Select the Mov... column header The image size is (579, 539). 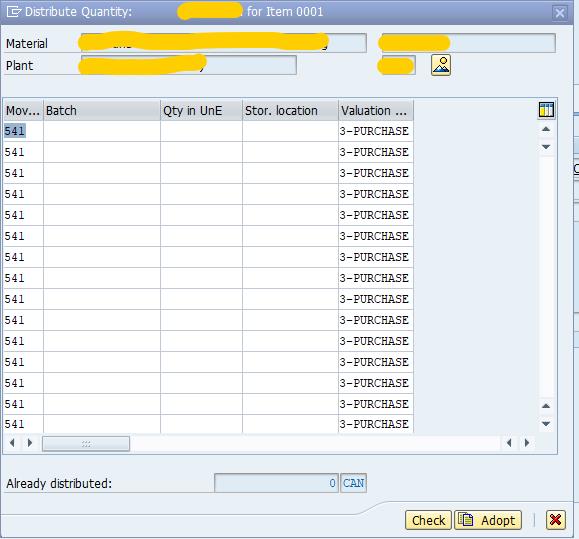click(x=23, y=110)
